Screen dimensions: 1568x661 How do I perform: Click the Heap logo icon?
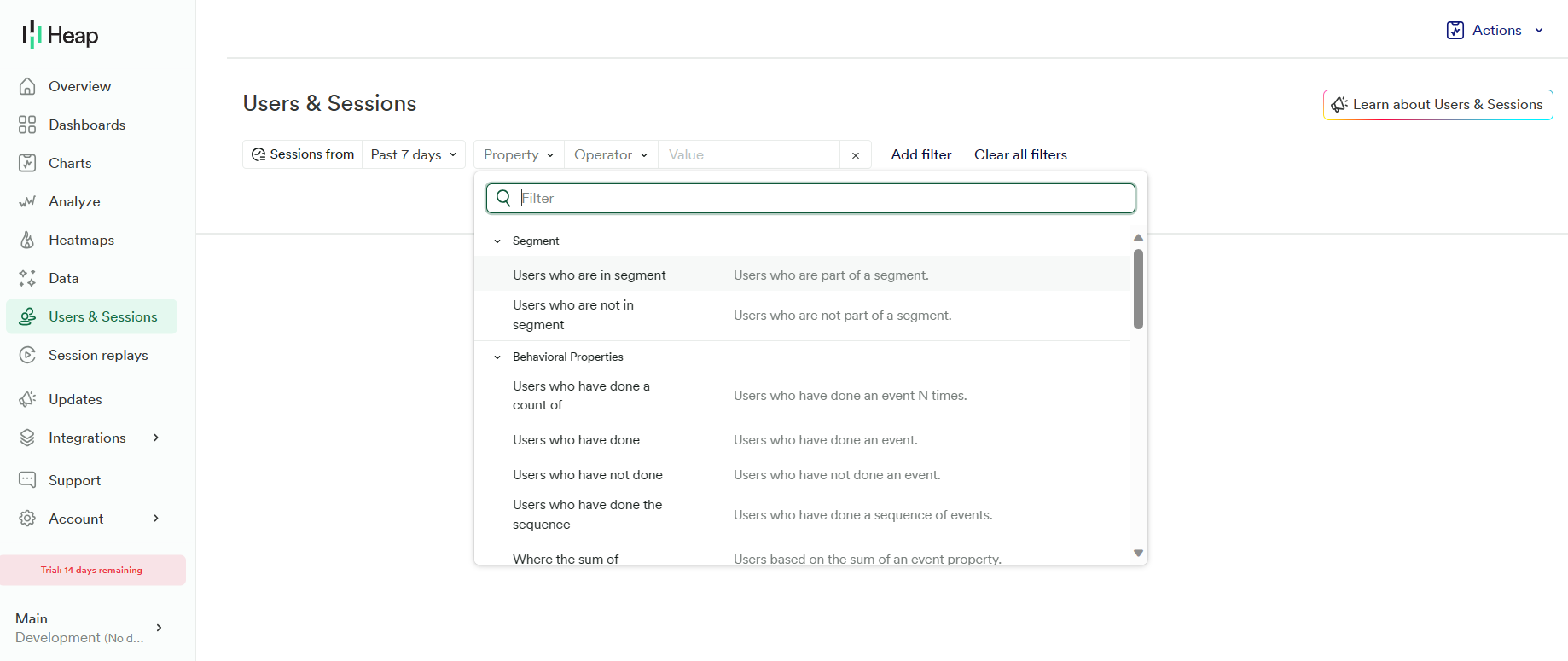click(32, 35)
